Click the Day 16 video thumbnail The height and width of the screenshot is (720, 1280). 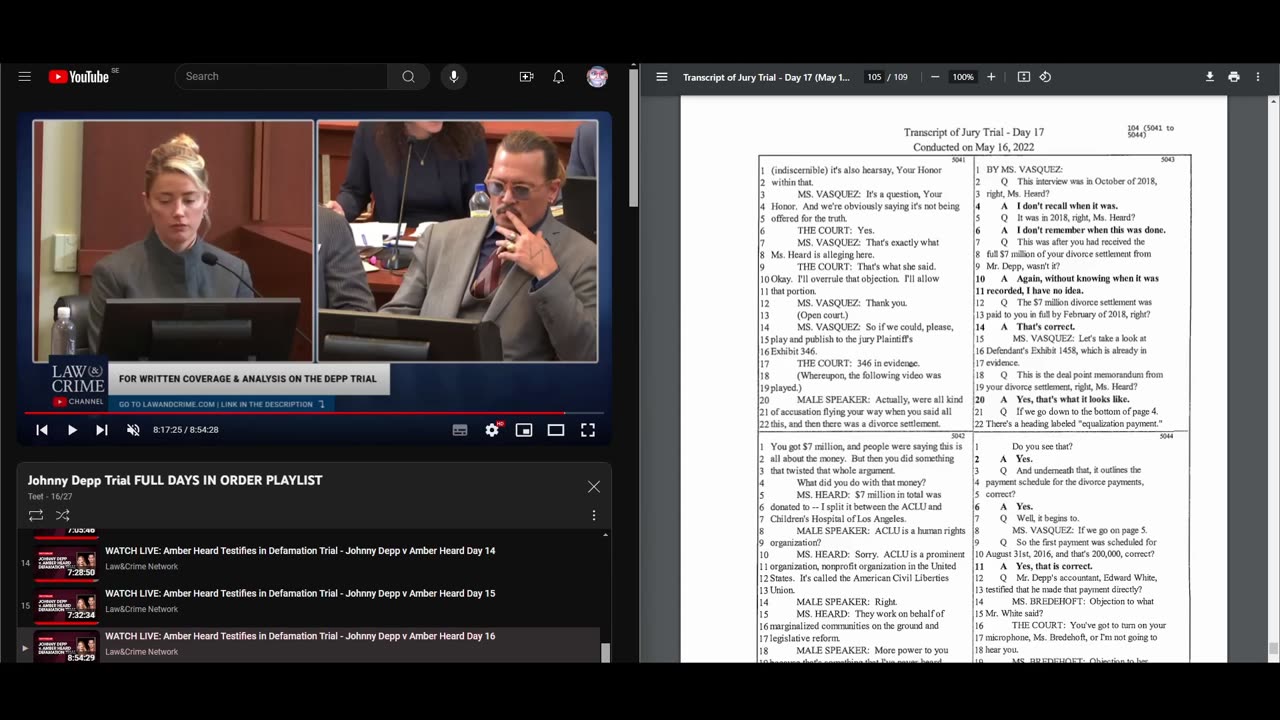point(67,646)
